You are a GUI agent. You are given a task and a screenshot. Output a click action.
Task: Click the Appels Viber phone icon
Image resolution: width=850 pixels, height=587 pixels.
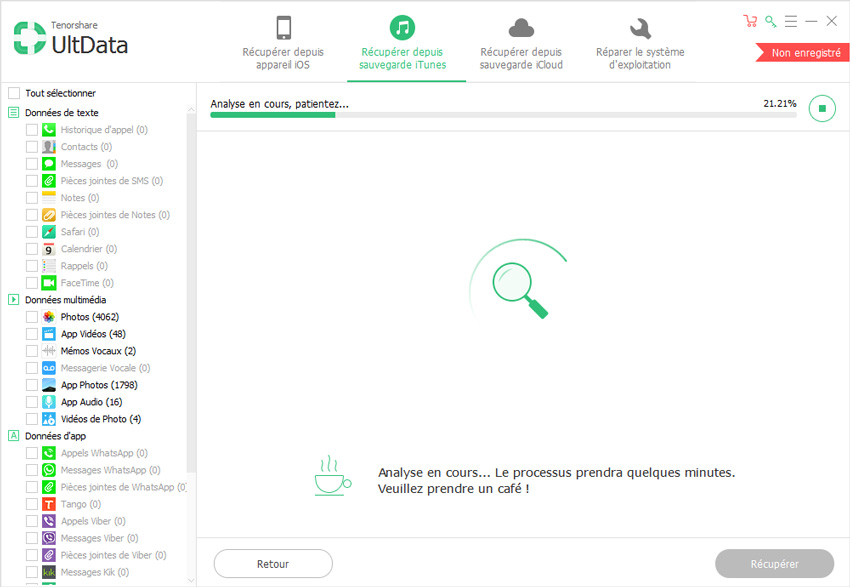click(49, 521)
